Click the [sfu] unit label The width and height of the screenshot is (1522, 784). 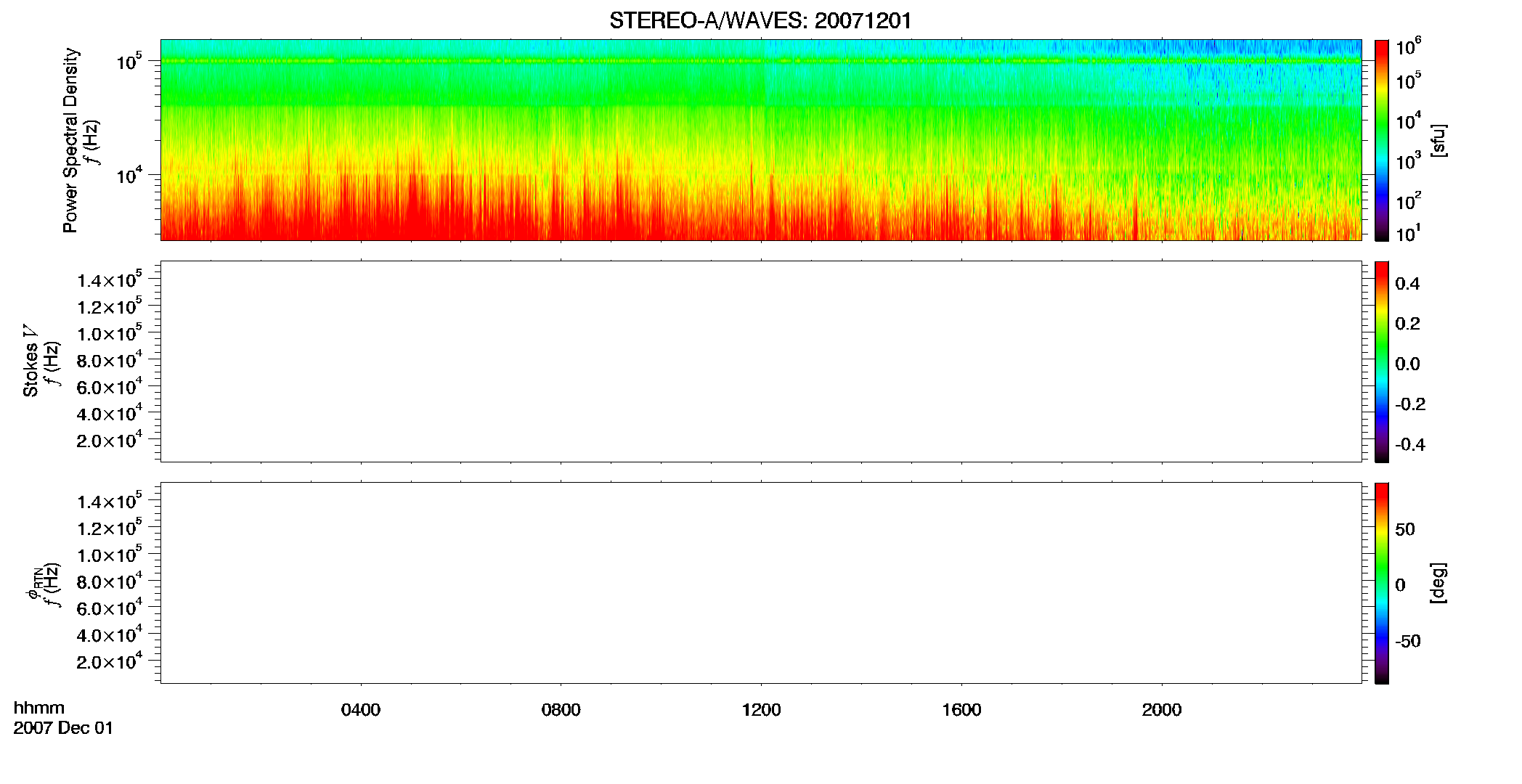point(1438,140)
